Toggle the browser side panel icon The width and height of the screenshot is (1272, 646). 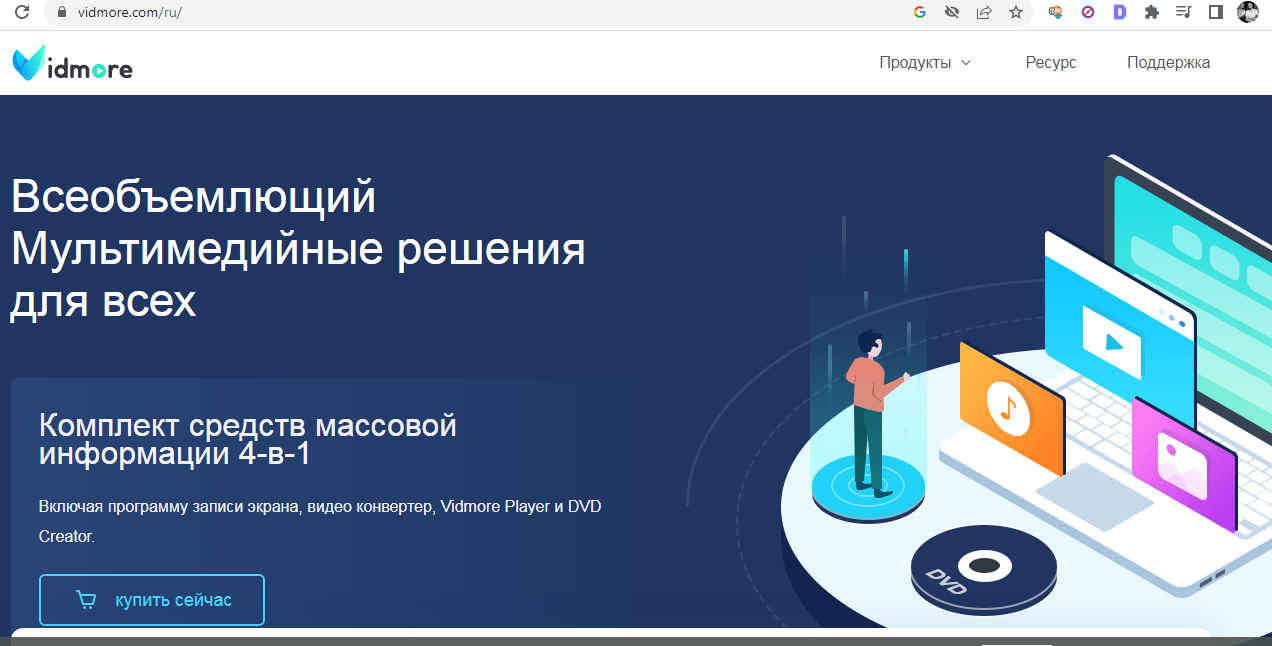point(1216,12)
